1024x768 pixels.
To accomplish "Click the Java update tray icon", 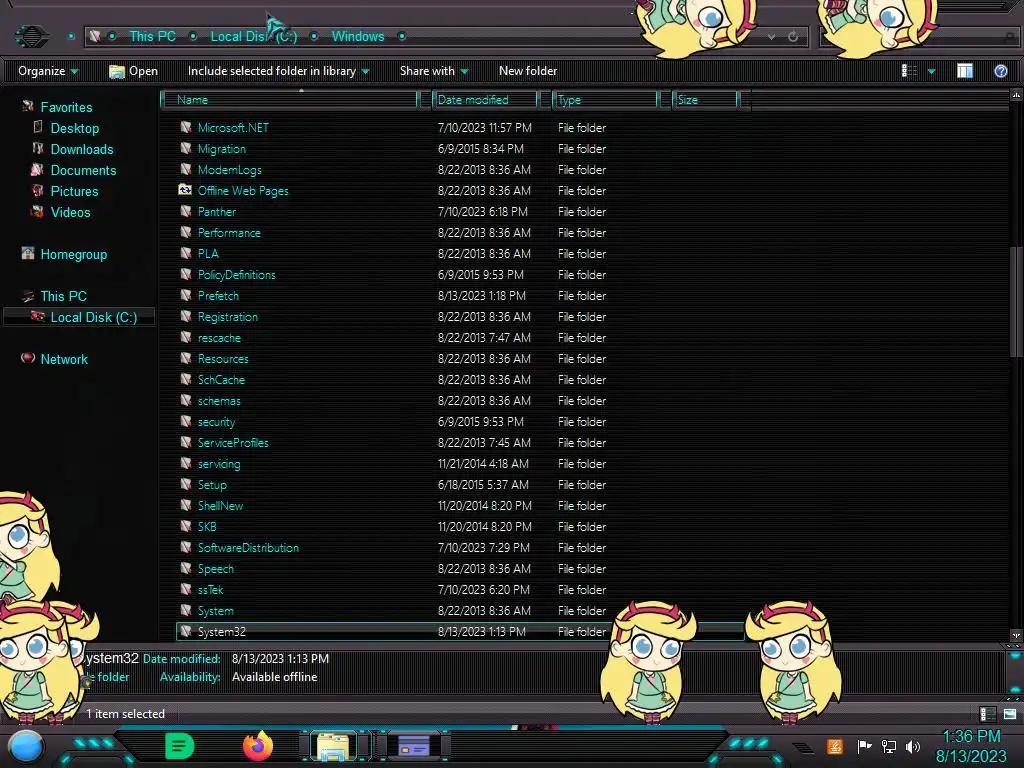I will point(834,746).
